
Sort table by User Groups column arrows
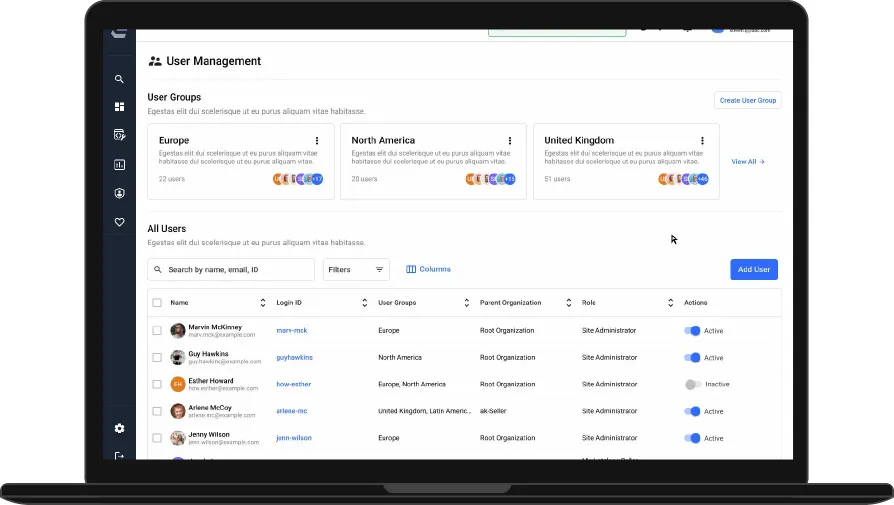point(466,303)
